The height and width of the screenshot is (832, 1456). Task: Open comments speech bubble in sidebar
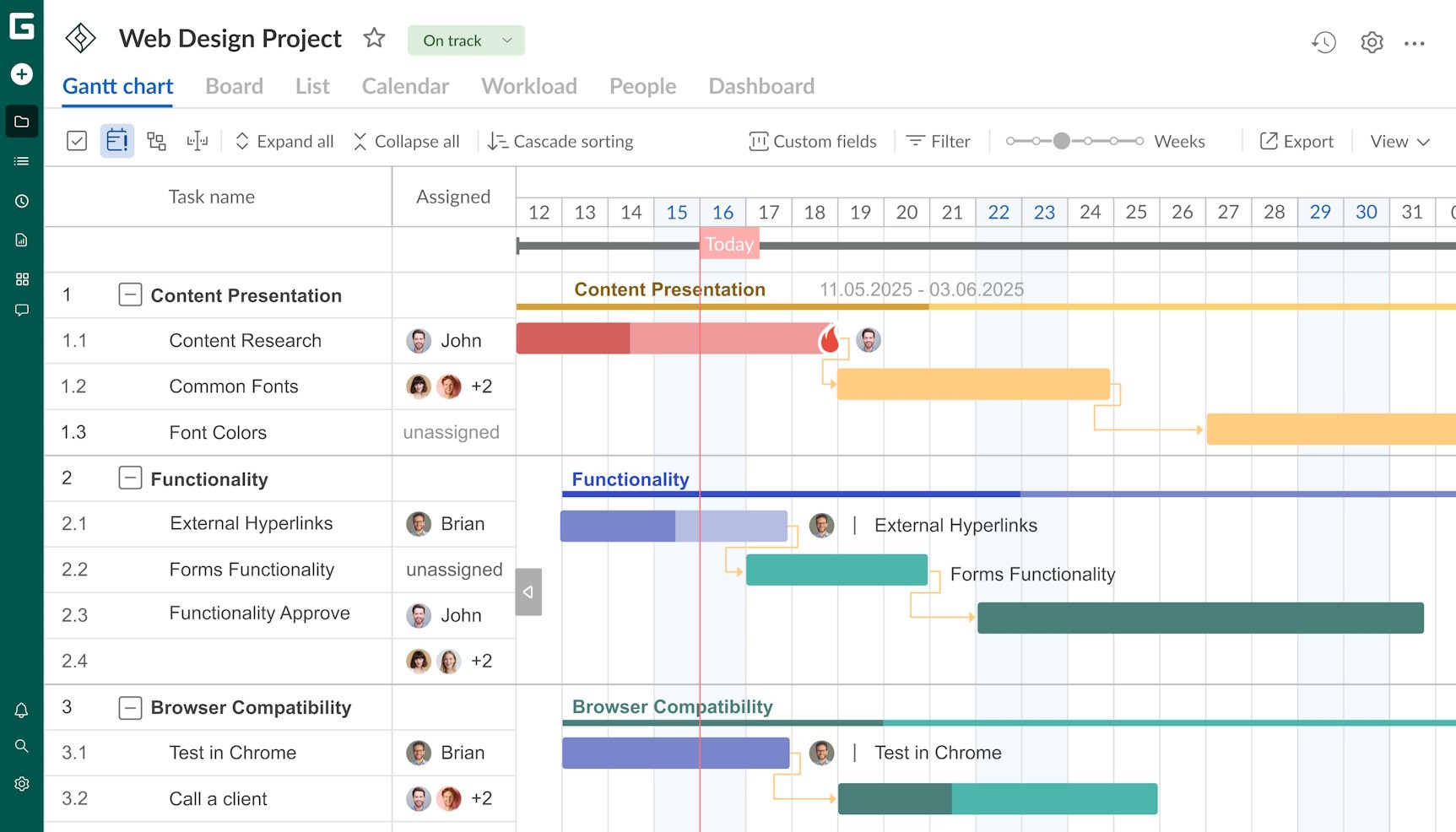[22, 311]
